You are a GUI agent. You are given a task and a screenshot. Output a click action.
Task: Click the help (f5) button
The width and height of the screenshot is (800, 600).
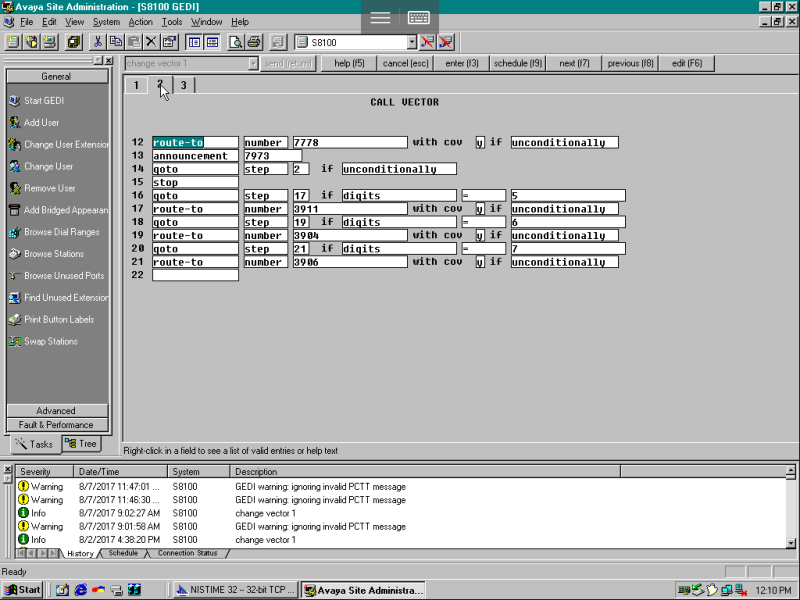pos(349,63)
